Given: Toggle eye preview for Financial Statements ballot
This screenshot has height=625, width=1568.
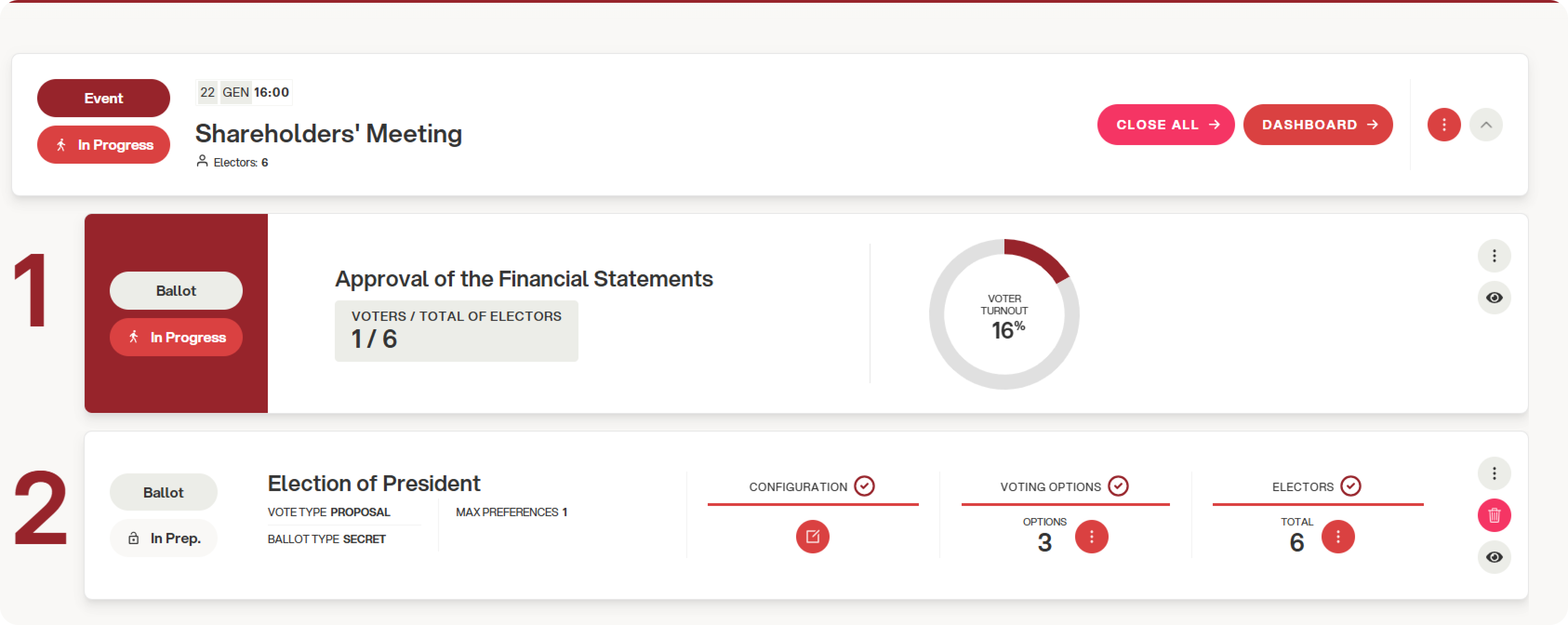Looking at the screenshot, I should tap(1494, 298).
